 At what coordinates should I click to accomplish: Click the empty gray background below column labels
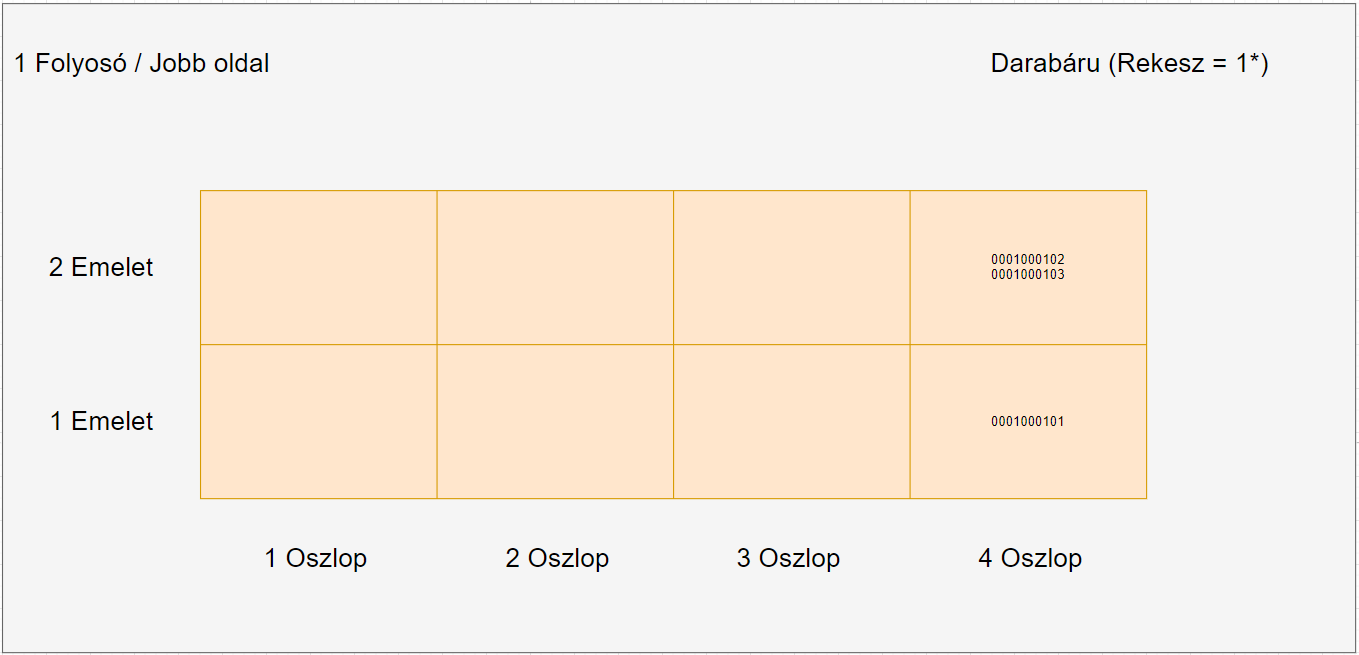coord(680,615)
